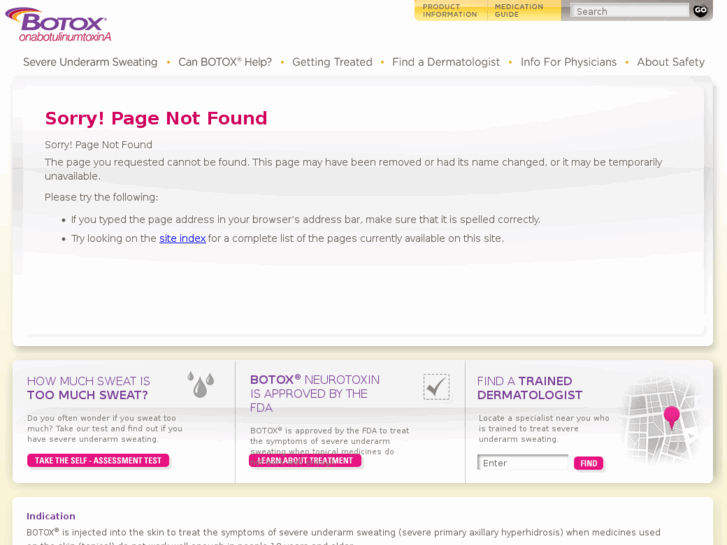Open Find a Dermatologist menu
This screenshot has height=545, width=727.
click(x=446, y=62)
